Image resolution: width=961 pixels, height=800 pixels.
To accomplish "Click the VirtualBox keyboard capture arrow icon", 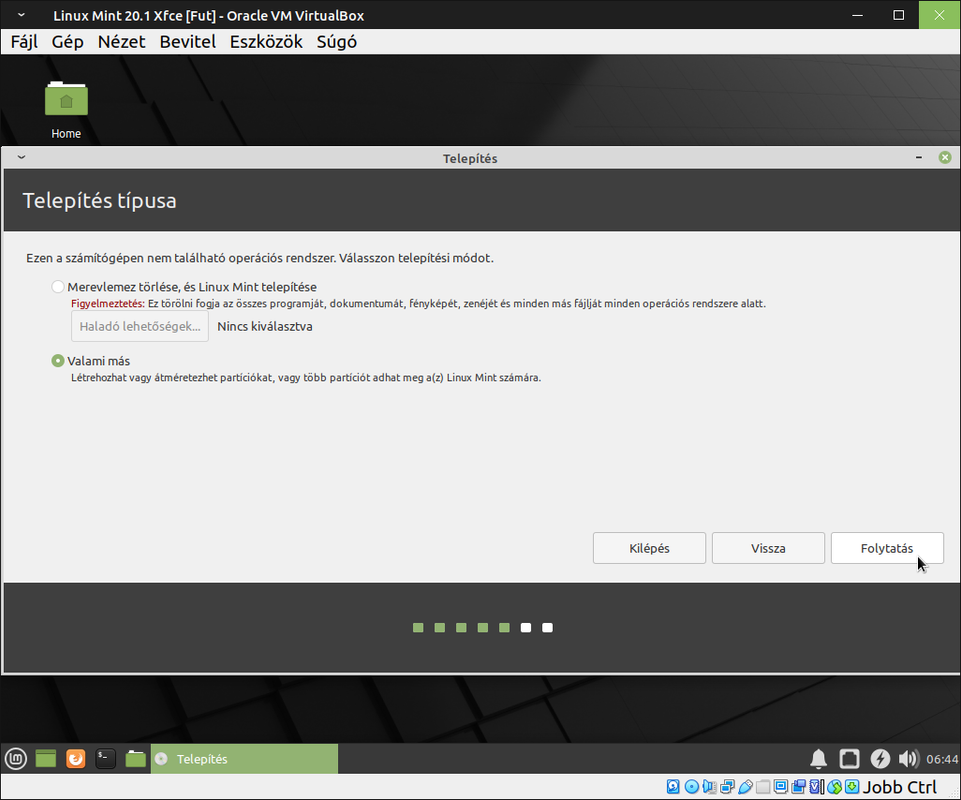I will pos(852,787).
